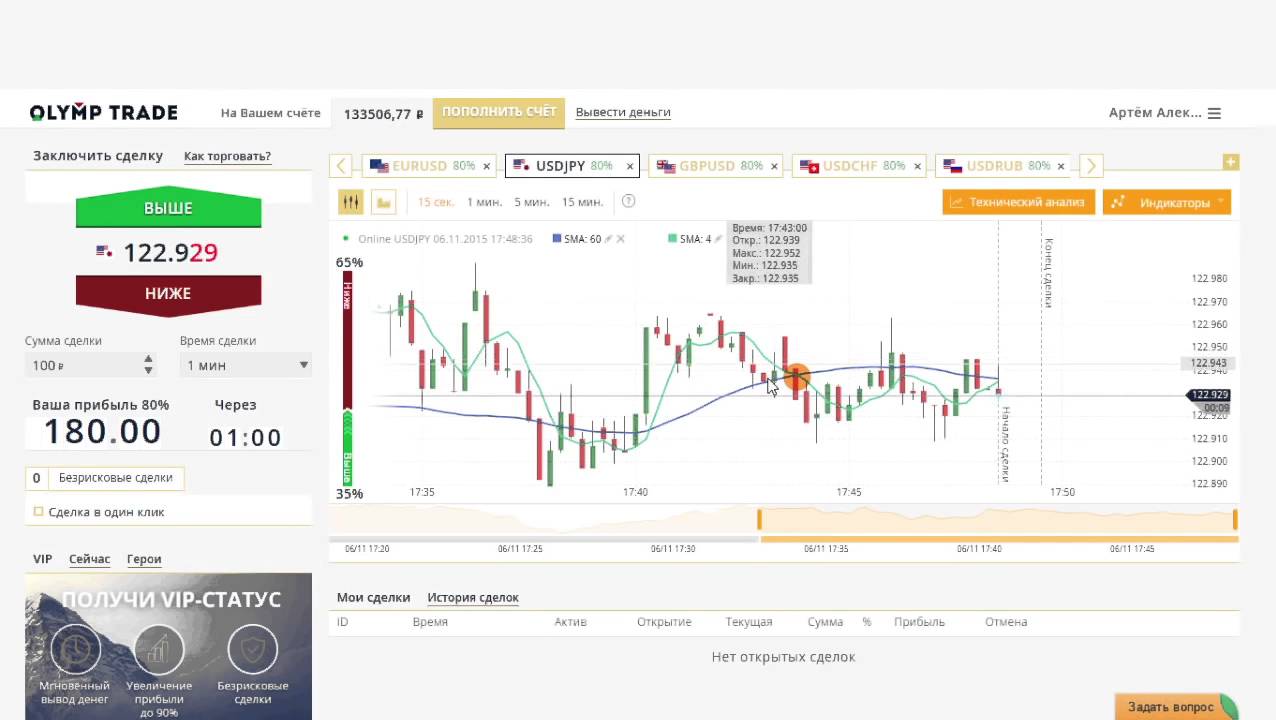
Task: Click the Задать вопрос button
Action: [1176, 706]
